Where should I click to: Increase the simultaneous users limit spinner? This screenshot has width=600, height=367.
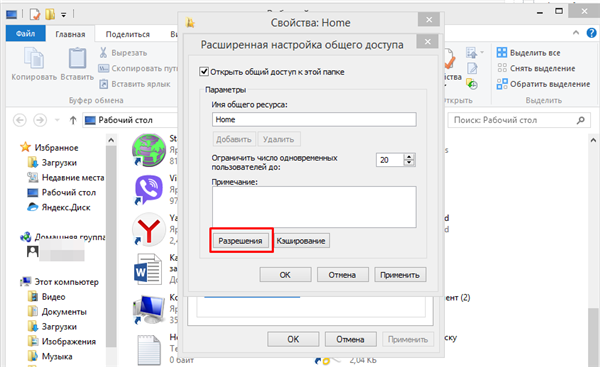(409, 157)
